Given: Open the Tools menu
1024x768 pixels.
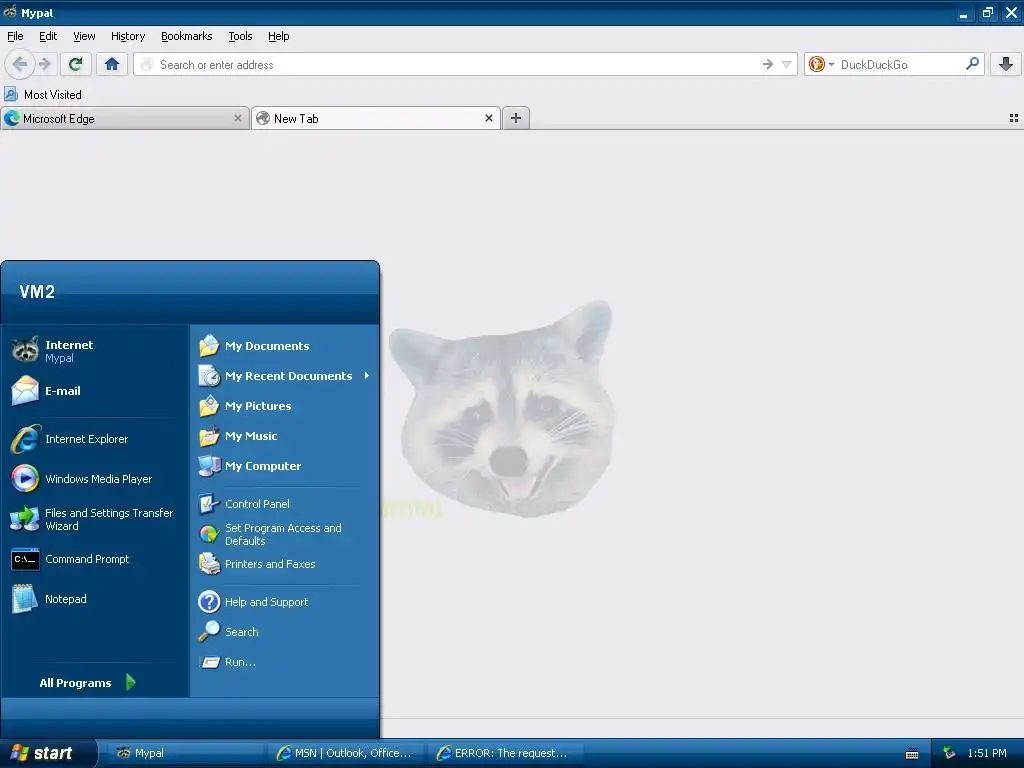Looking at the screenshot, I should pos(240,36).
